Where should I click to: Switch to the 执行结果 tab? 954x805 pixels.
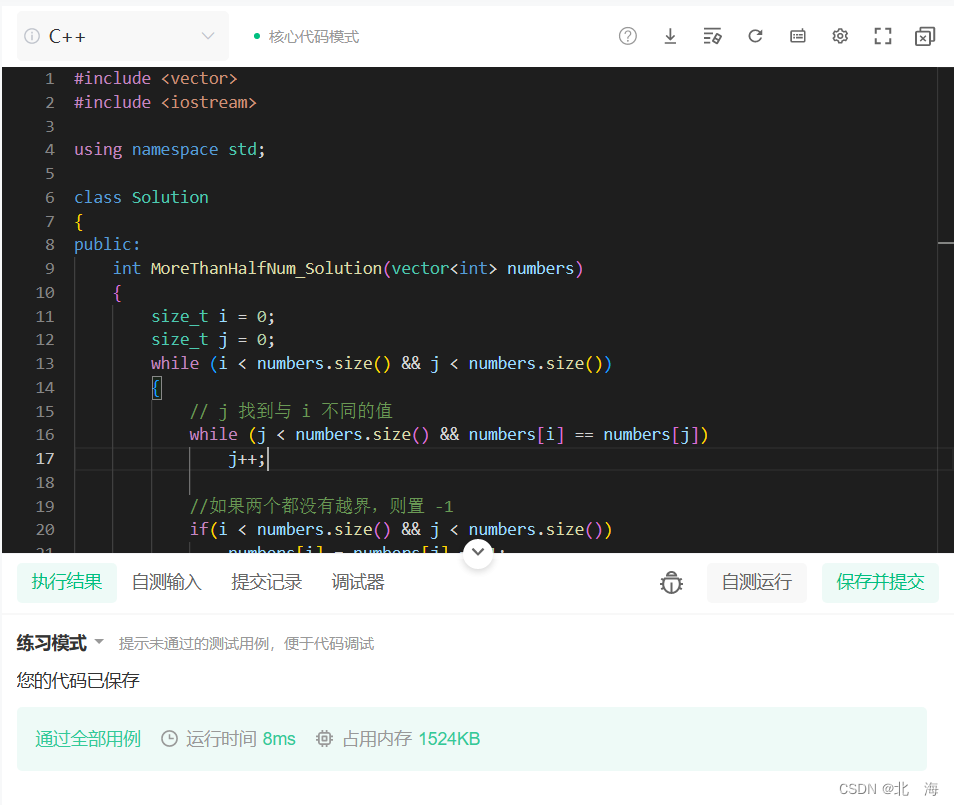pyautogui.click(x=67, y=582)
